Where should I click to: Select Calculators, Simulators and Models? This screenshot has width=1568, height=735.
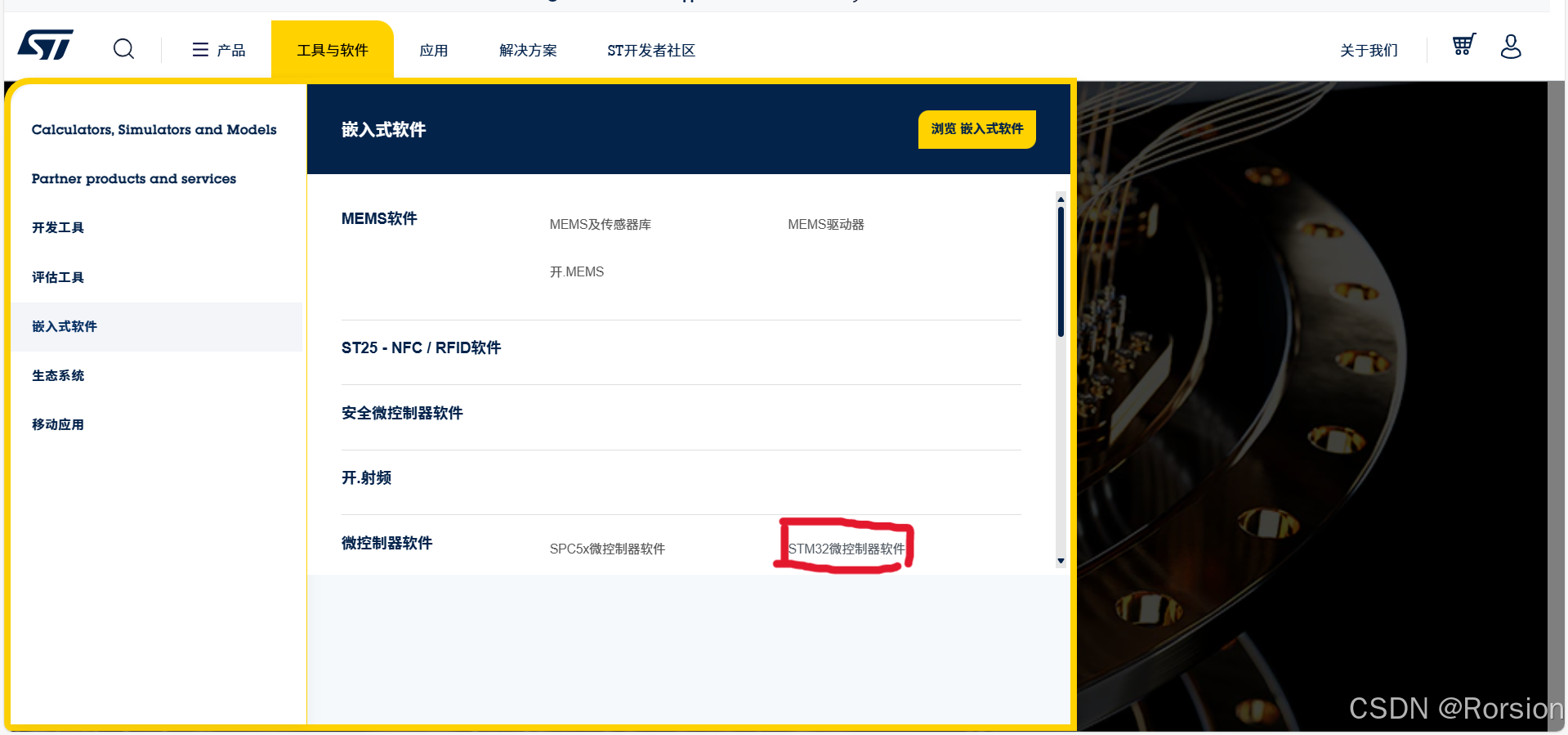pos(154,129)
